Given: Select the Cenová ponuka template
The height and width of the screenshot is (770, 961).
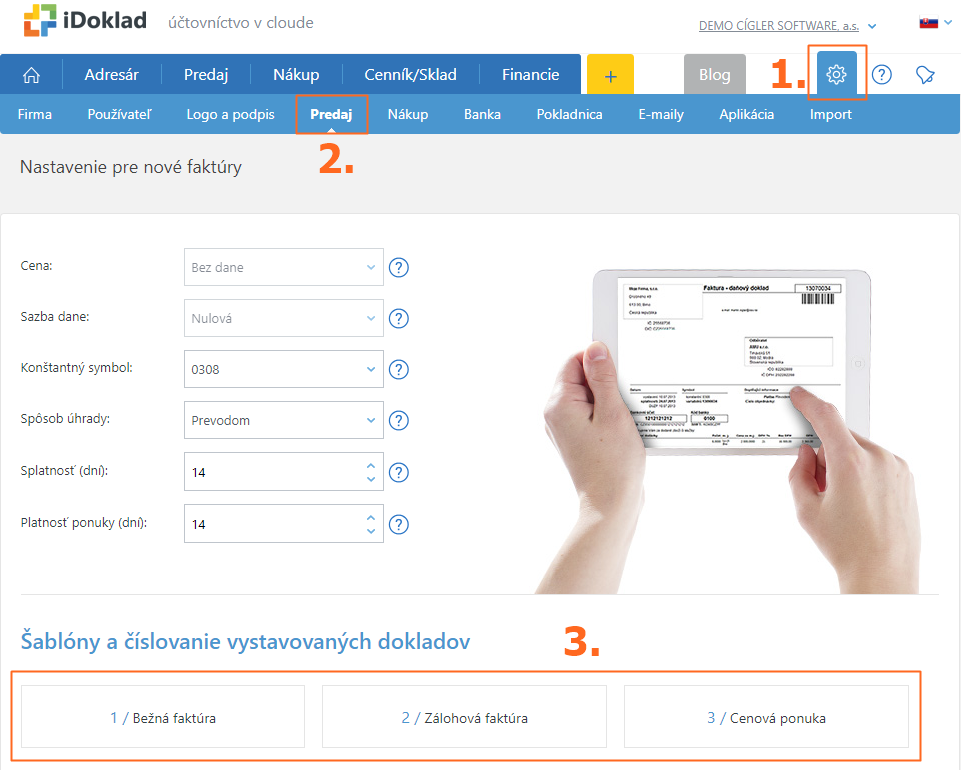Looking at the screenshot, I should point(766,717).
